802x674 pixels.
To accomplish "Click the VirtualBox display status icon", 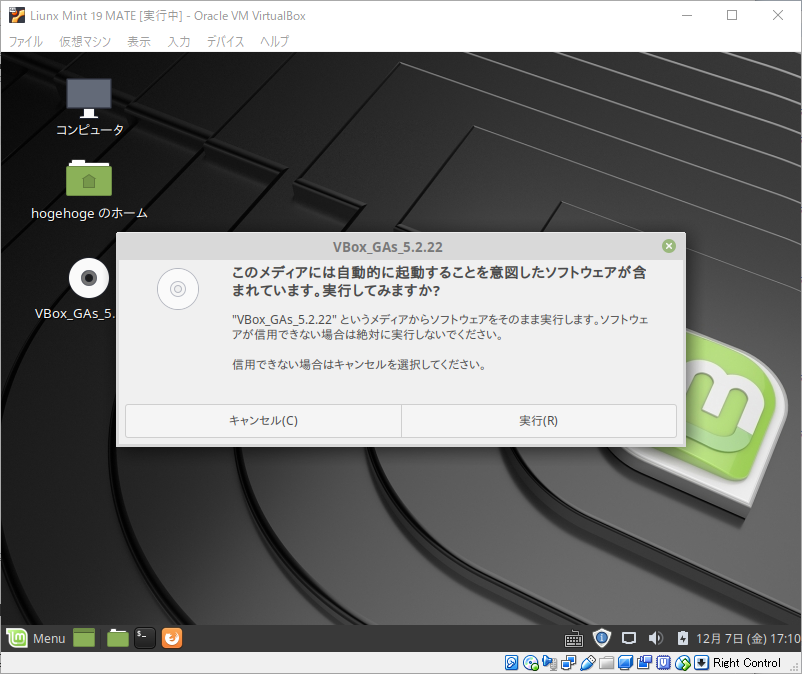I will (626, 663).
